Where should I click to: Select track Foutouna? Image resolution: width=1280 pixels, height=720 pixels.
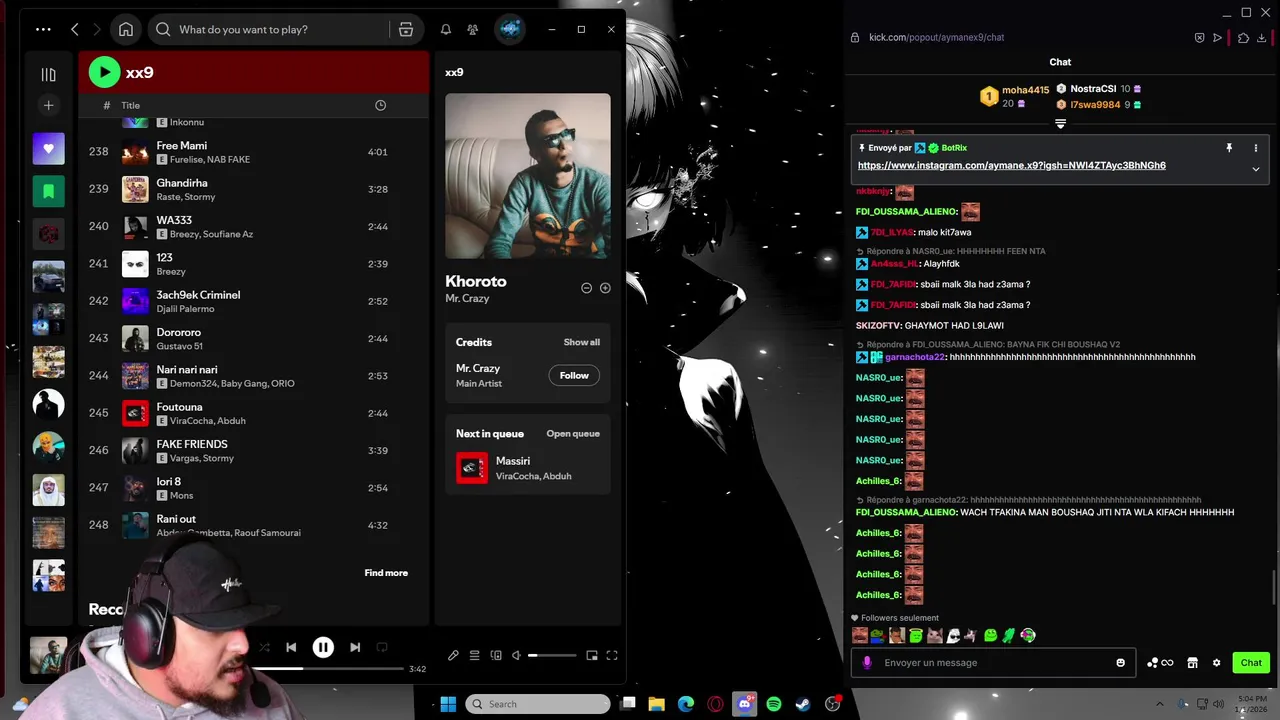(x=254, y=413)
